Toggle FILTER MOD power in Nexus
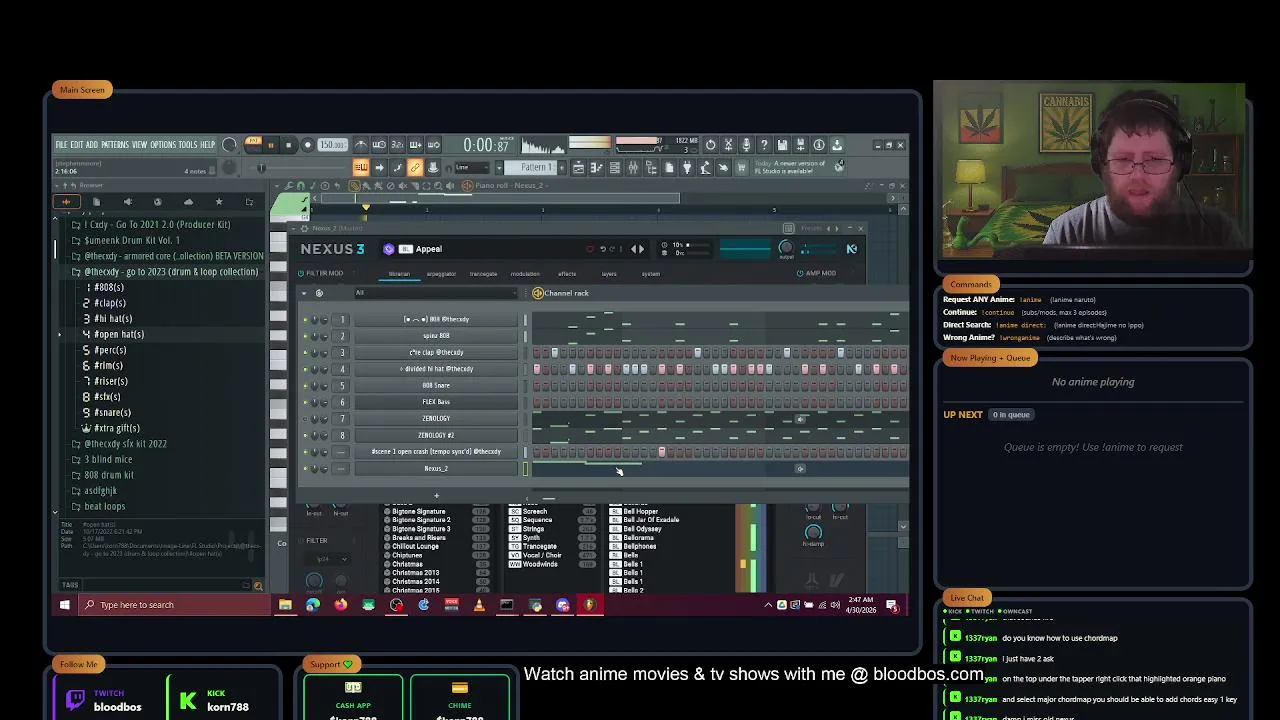This screenshot has height=720, width=1280. coord(300,273)
